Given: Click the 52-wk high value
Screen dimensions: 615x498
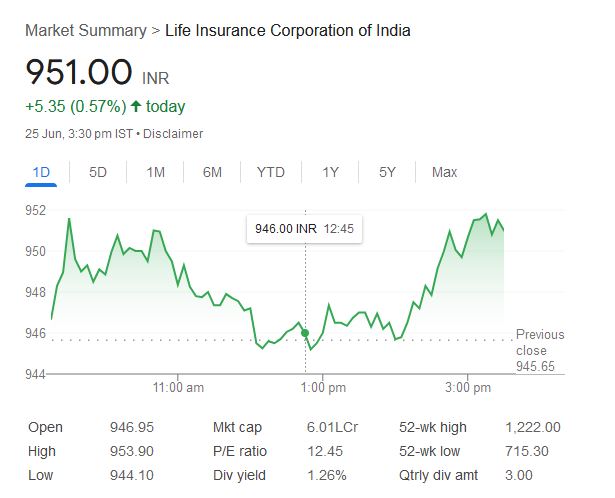Looking at the screenshot, I should [535, 427].
